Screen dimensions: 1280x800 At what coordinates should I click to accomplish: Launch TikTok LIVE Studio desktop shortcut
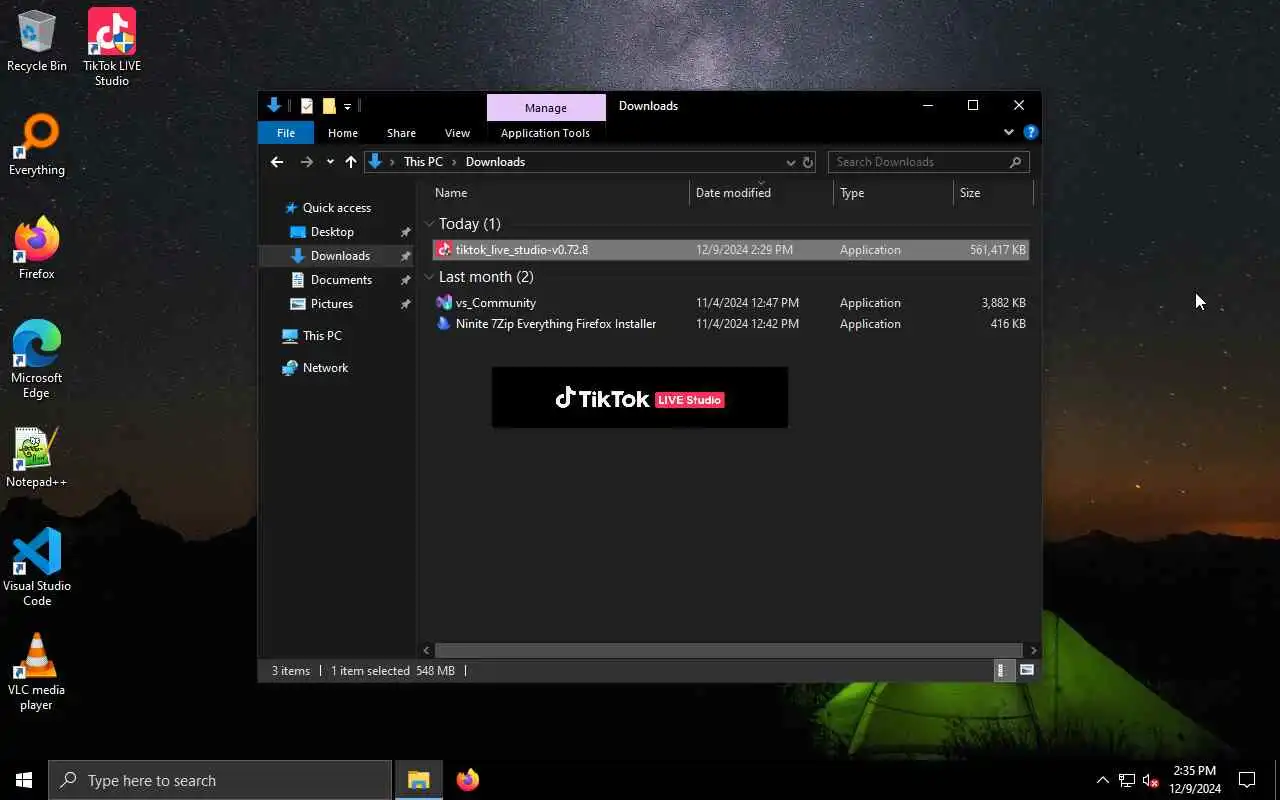(x=112, y=47)
